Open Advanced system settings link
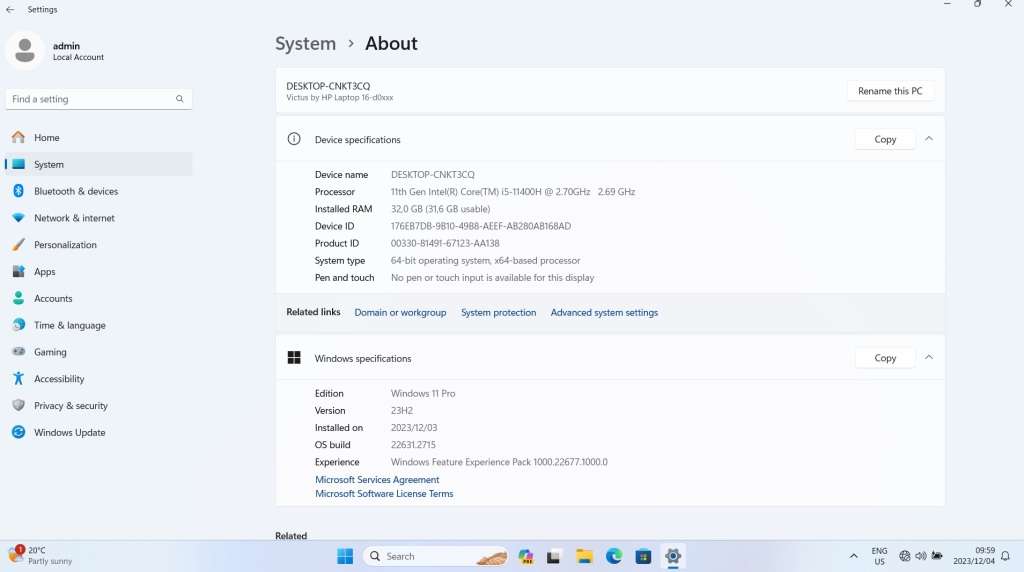 [x=604, y=313]
